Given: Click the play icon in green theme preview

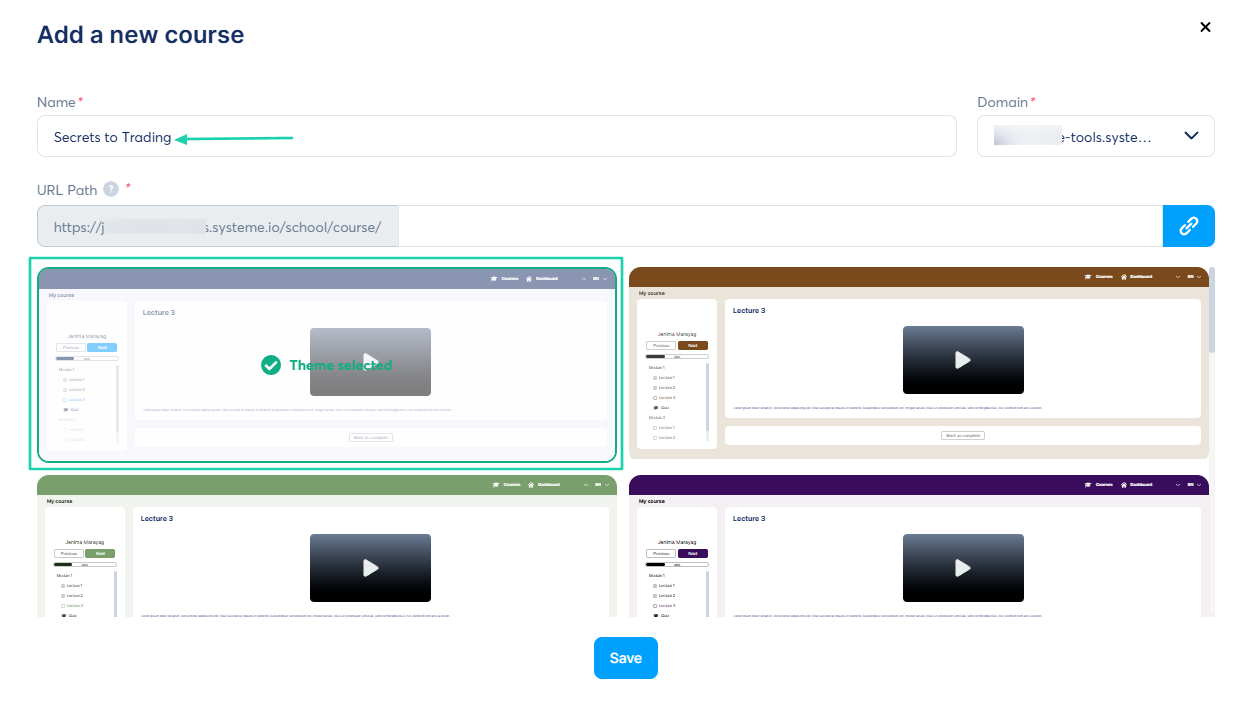Looking at the screenshot, I should pos(371,568).
